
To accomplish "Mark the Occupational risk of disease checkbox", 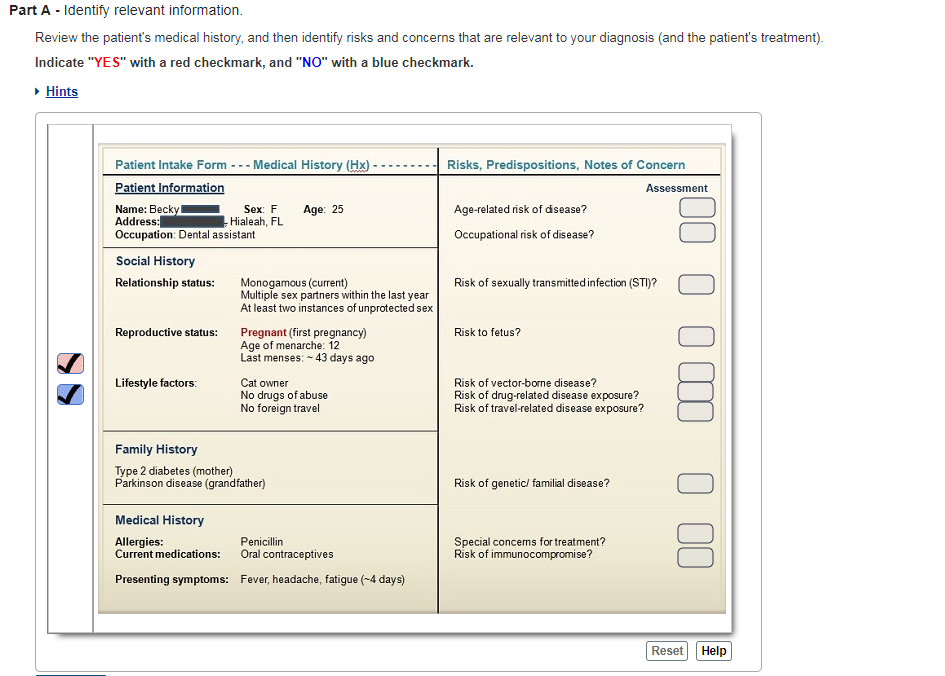I will coord(697,234).
